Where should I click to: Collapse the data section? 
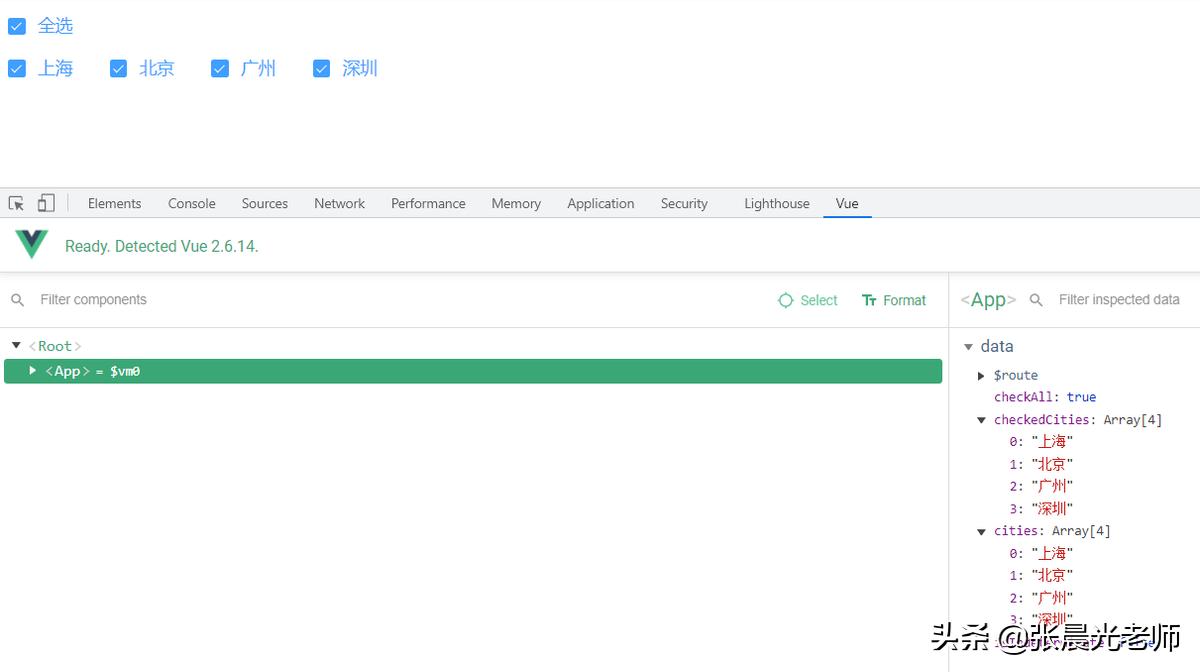(x=968, y=347)
